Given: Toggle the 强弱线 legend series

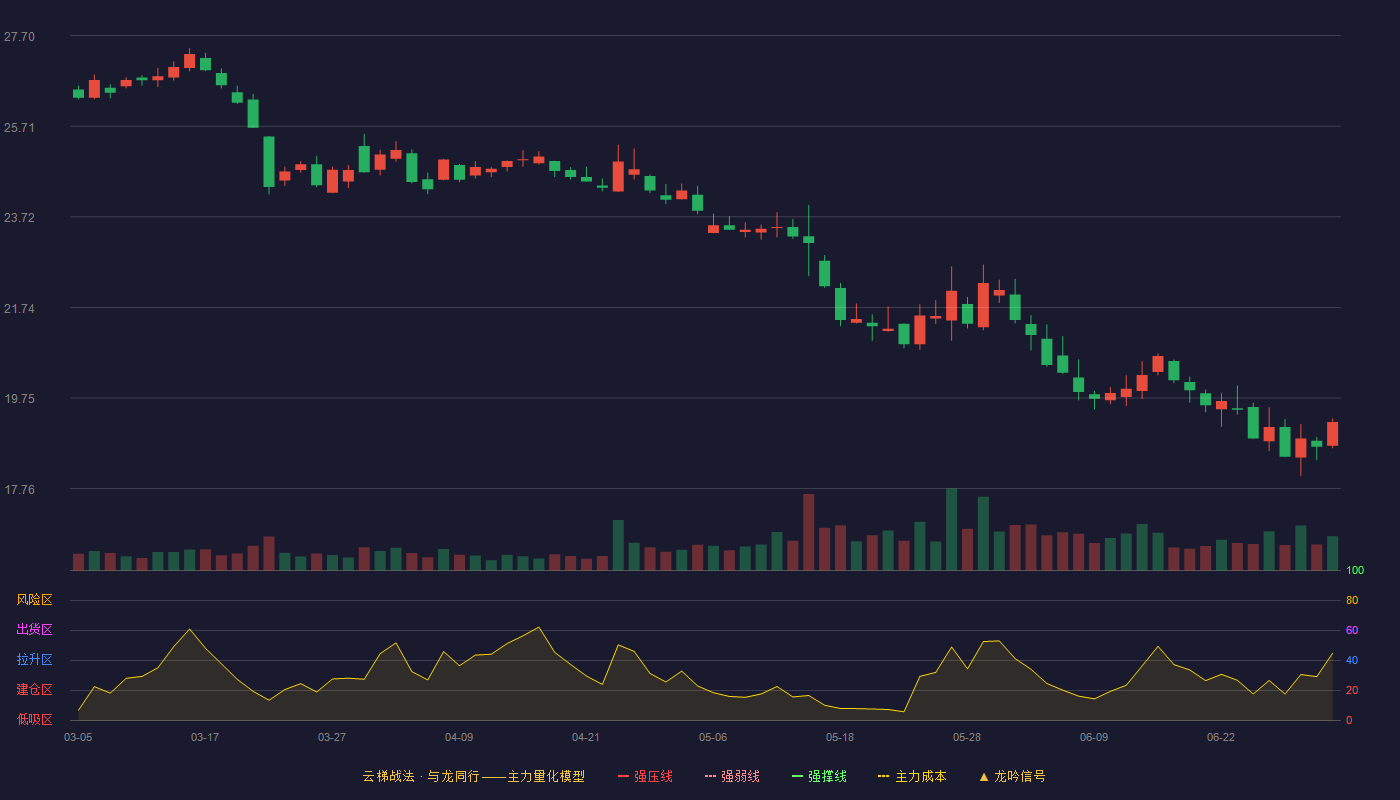Looking at the screenshot, I should pyautogui.click(x=732, y=776).
